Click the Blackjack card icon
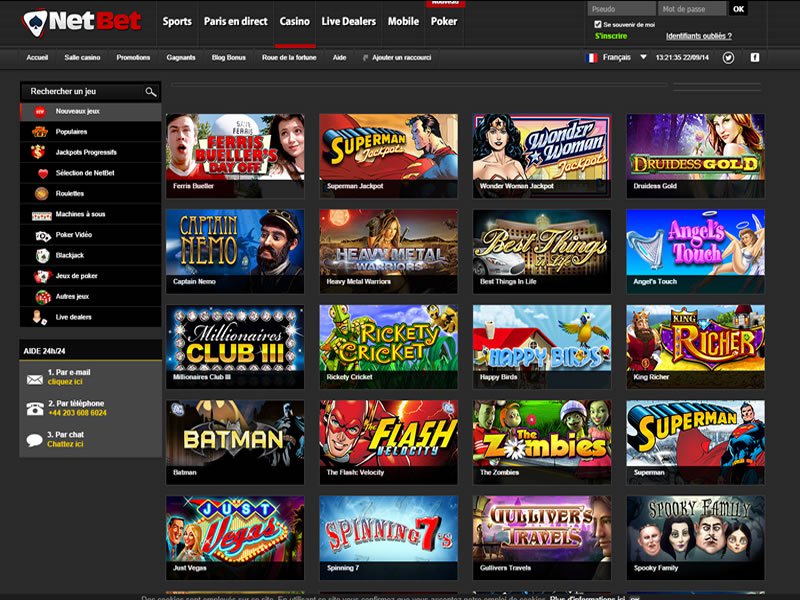The width and height of the screenshot is (800, 600). point(42,256)
